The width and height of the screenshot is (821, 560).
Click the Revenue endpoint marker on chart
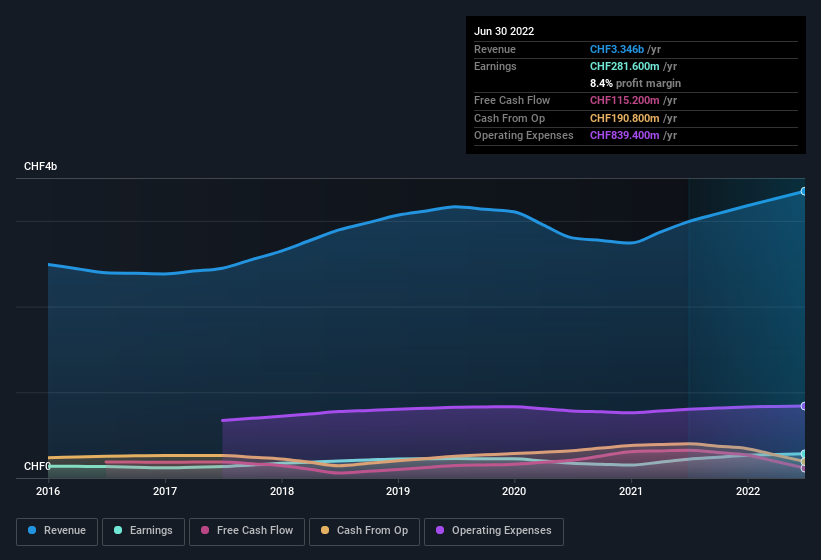(804, 192)
